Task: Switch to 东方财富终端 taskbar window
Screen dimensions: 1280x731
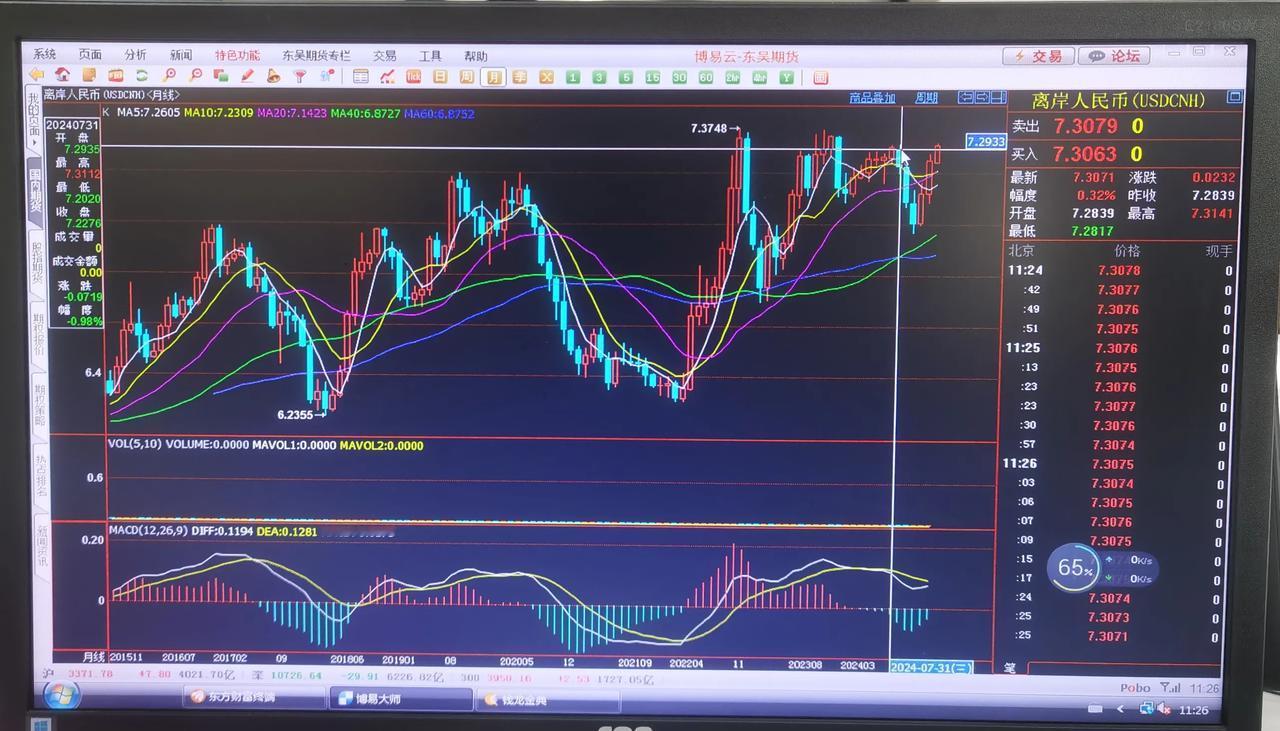Action: 252,697
